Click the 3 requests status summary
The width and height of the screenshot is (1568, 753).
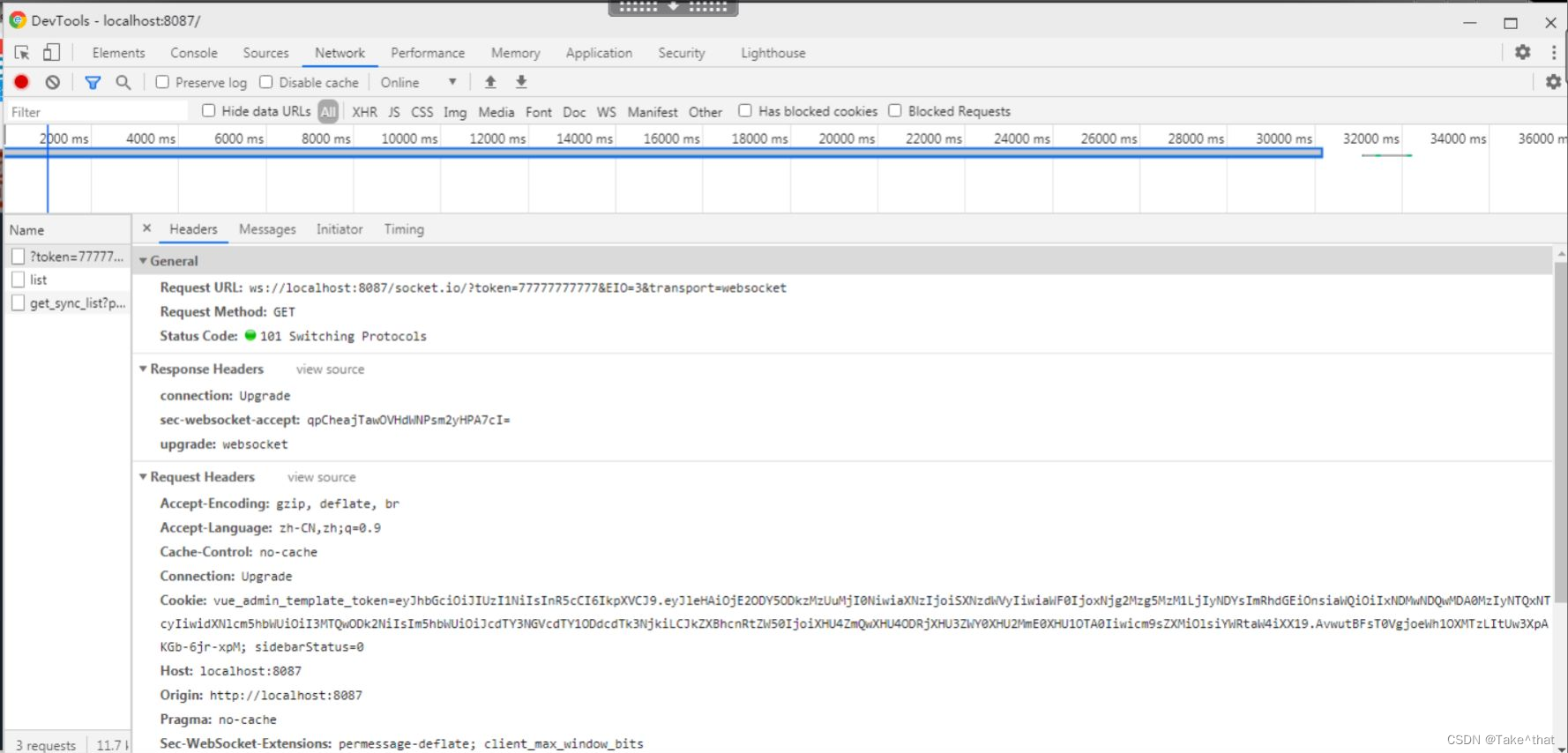(46, 745)
